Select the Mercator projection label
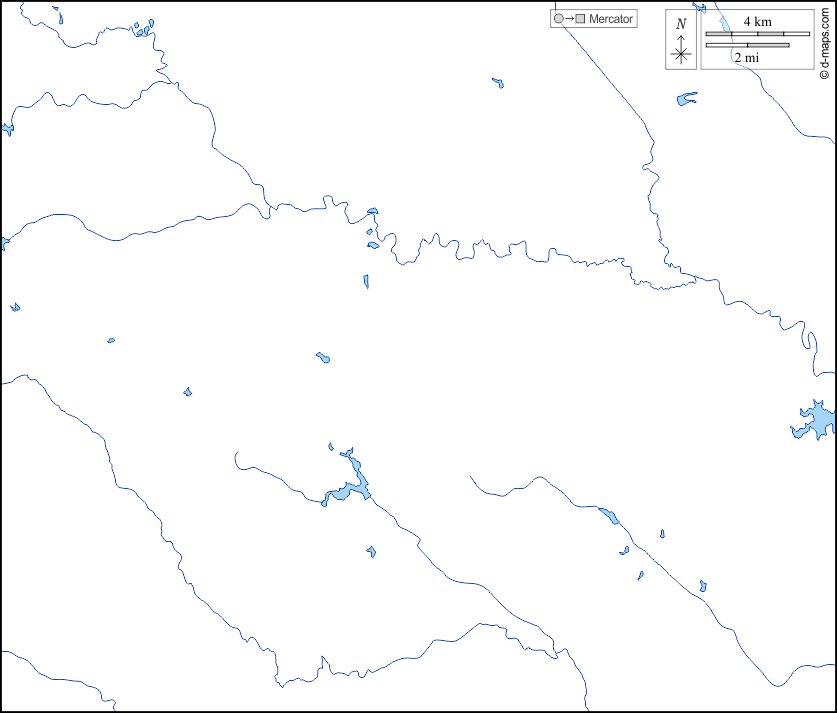Image resolution: width=837 pixels, height=713 pixels. click(x=610, y=19)
